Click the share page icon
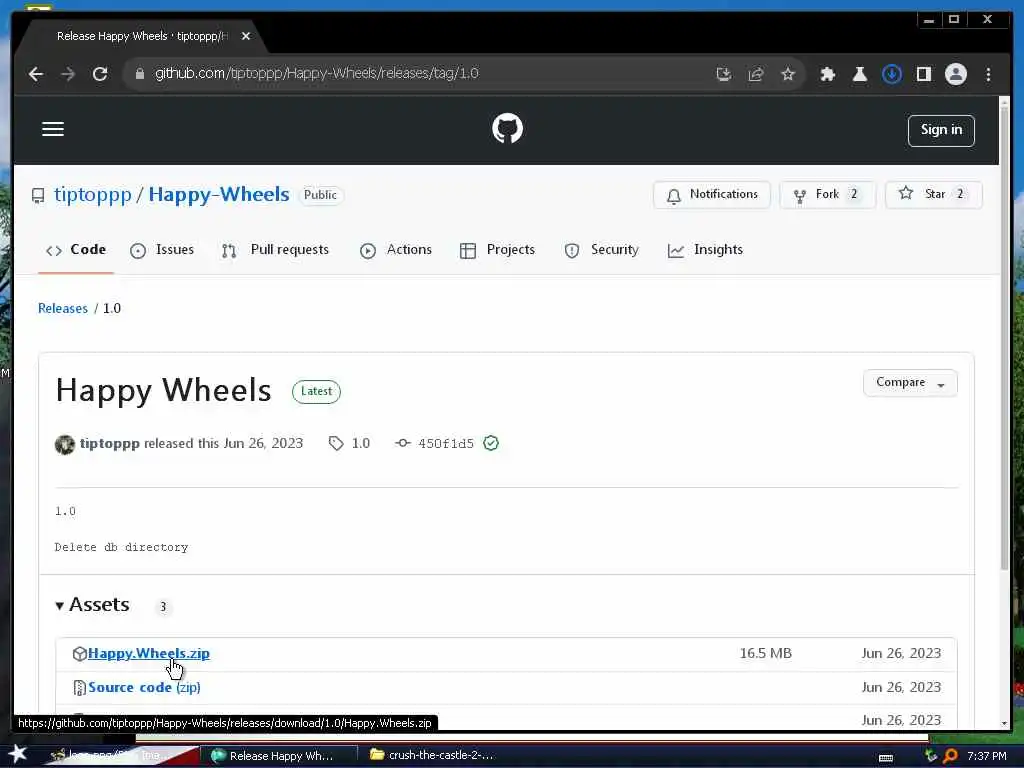The width and height of the screenshot is (1024, 768). [756, 74]
